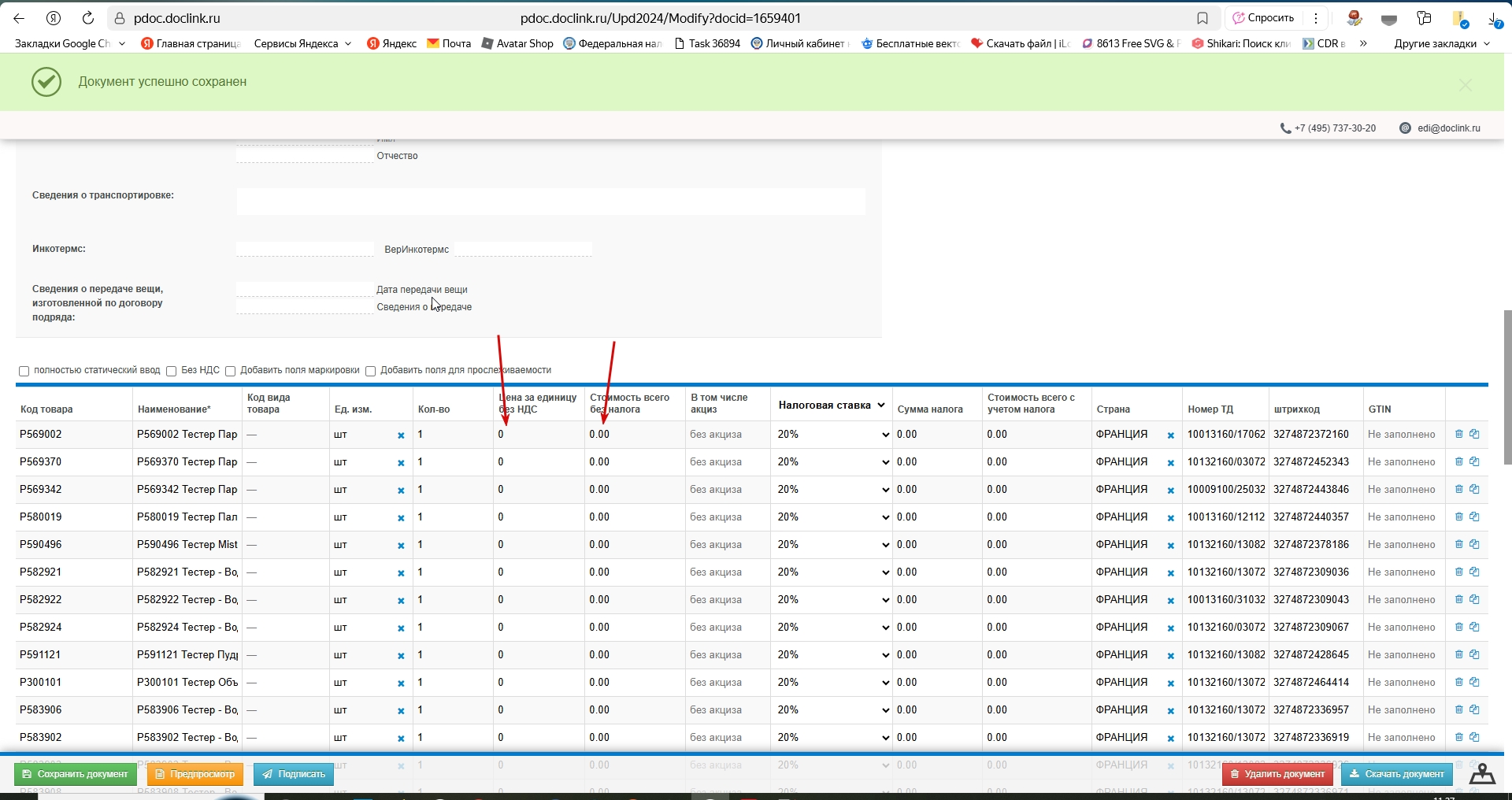Expand 'Другие закладки' bookmarks folder

click(x=1442, y=43)
